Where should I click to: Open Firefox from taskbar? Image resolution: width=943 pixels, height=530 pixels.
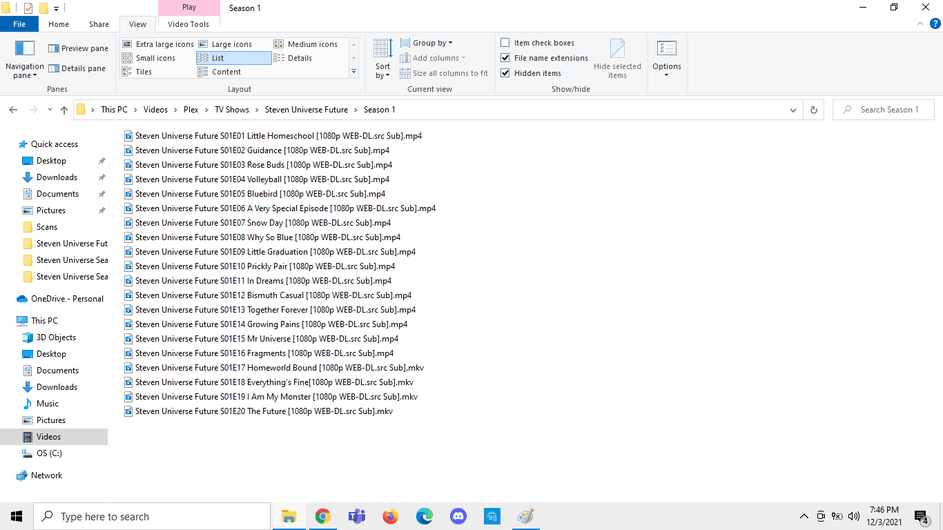point(390,516)
